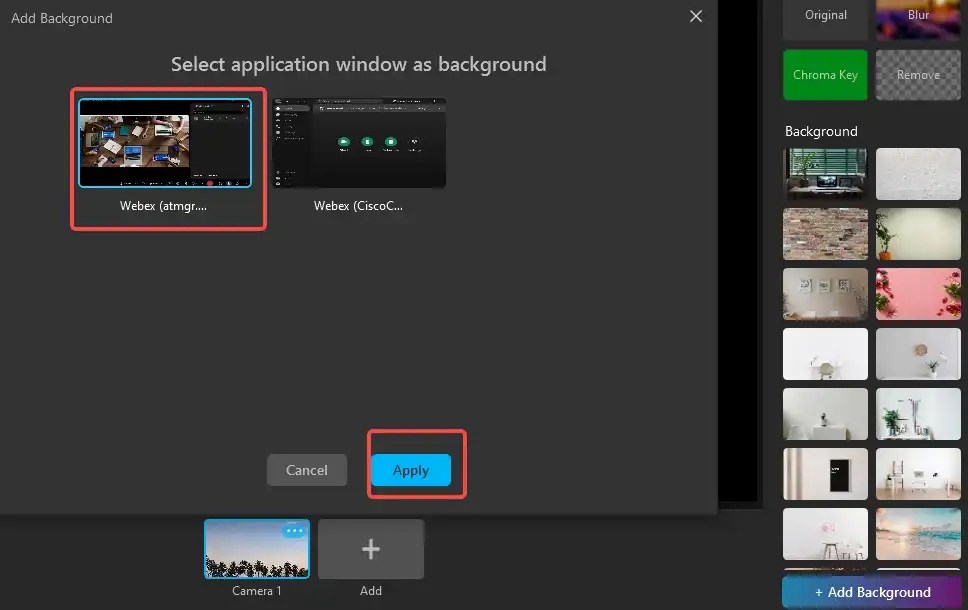Close the Add Background dialog
Viewport: 968px width, 610px height.
pos(696,16)
